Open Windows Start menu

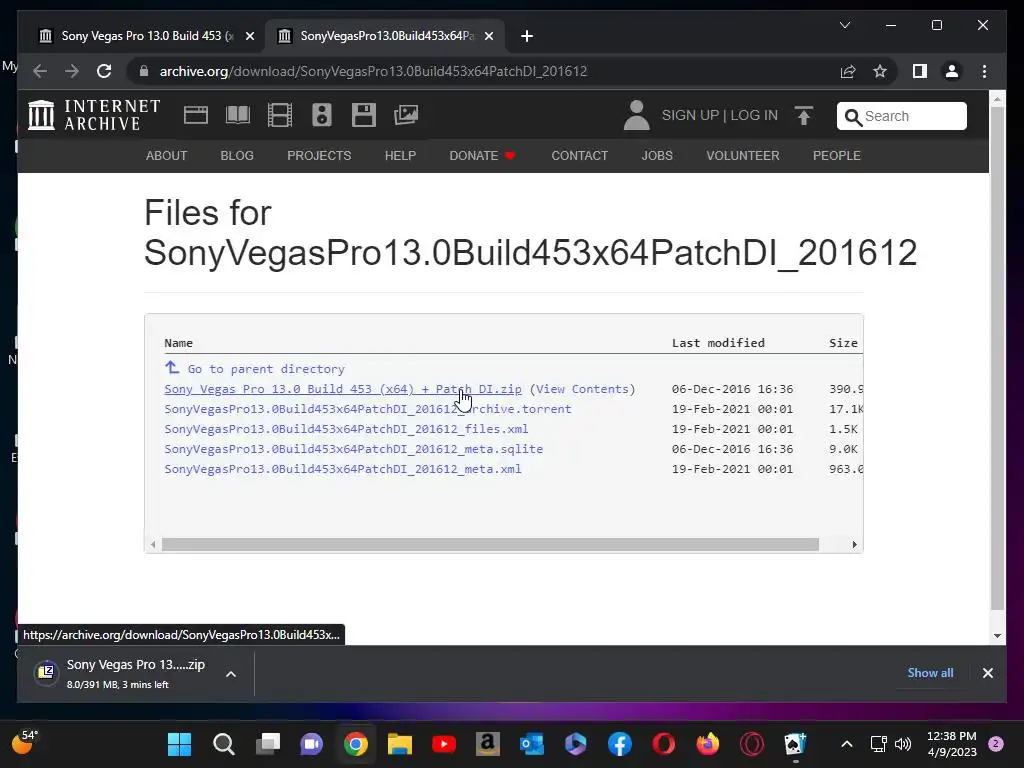click(x=179, y=744)
